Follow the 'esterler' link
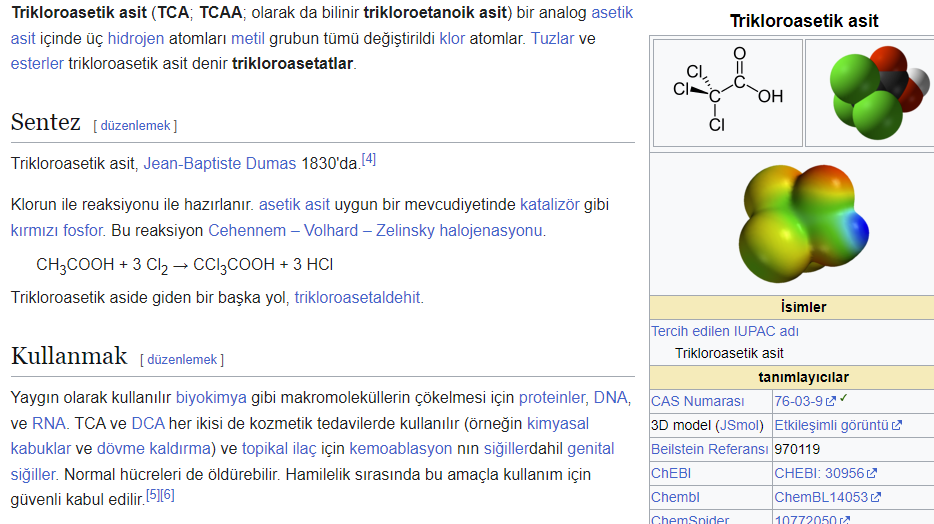 (37, 64)
